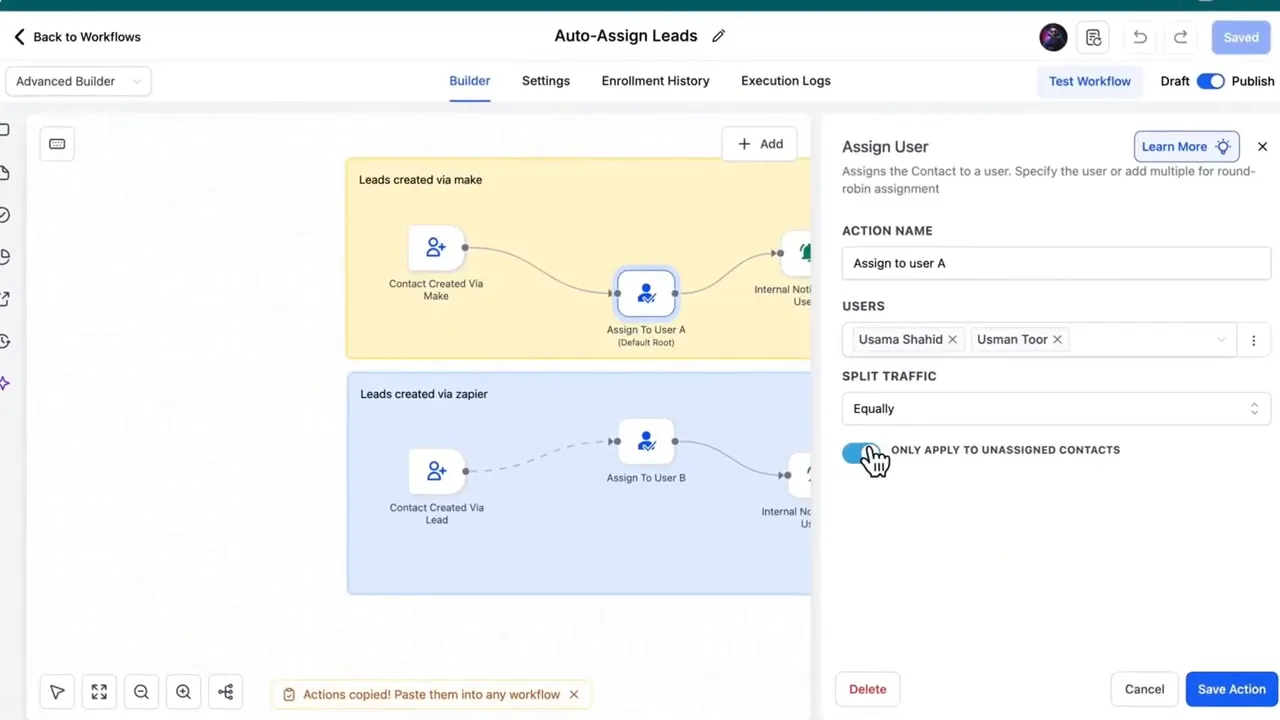The height and width of the screenshot is (720, 1280).
Task: Remove Usman Toor from users
Action: pyautogui.click(x=1057, y=340)
